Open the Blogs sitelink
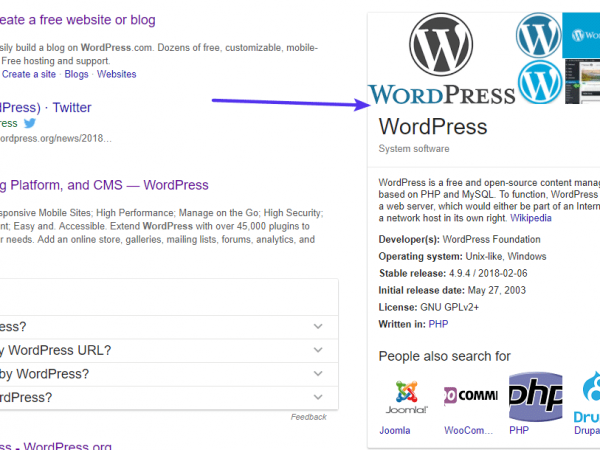Viewport: 600px width, 450px height. pos(76,74)
